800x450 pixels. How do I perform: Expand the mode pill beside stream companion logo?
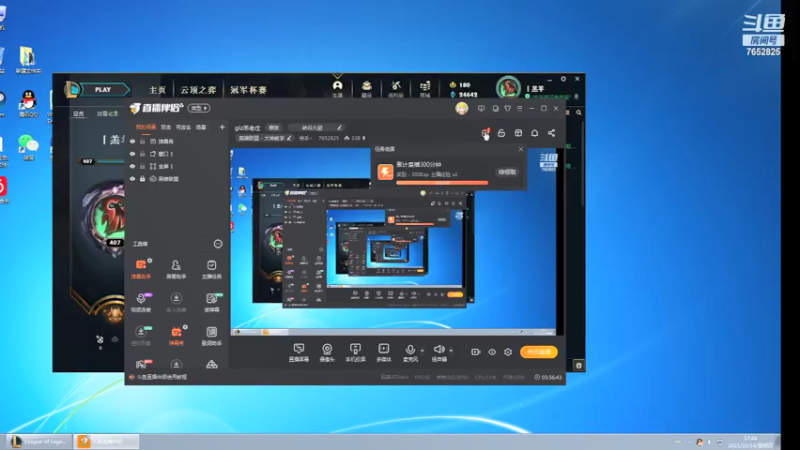tap(198, 108)
